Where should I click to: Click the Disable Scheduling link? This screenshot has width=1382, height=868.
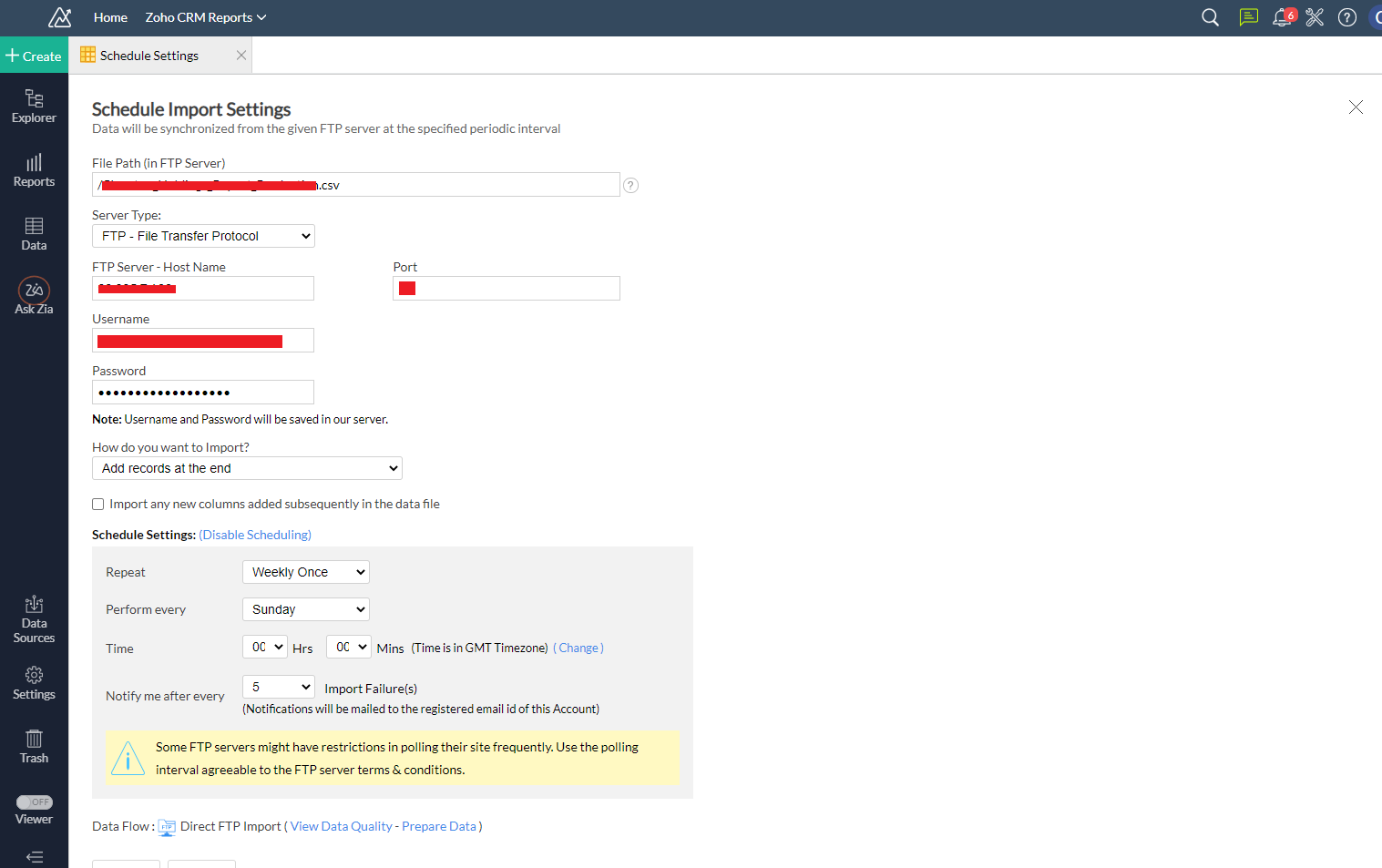pyautogui.click(x=255, y=535)
